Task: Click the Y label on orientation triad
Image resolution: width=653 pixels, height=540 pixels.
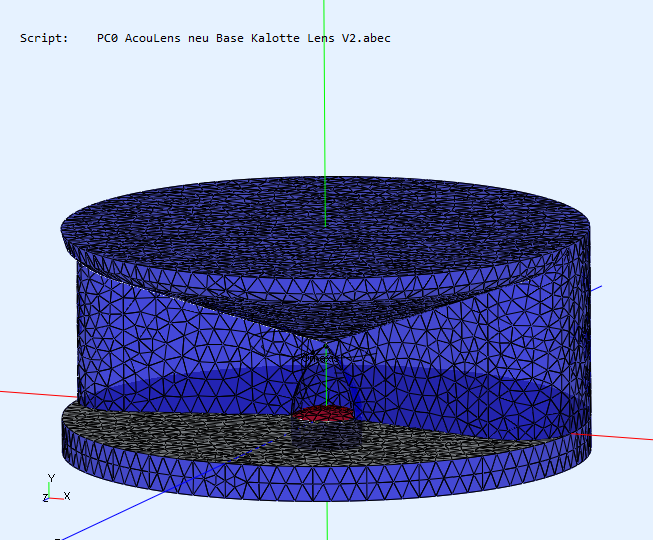Action: (51, 478)
